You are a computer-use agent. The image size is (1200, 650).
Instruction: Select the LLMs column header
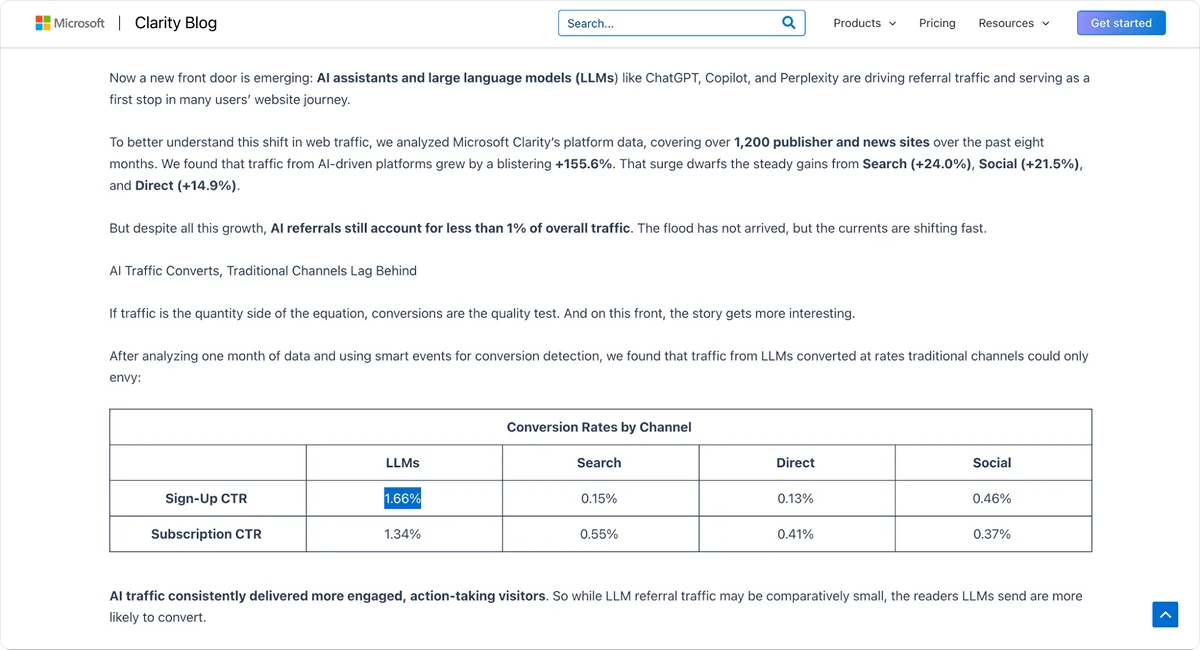point(402,463)
